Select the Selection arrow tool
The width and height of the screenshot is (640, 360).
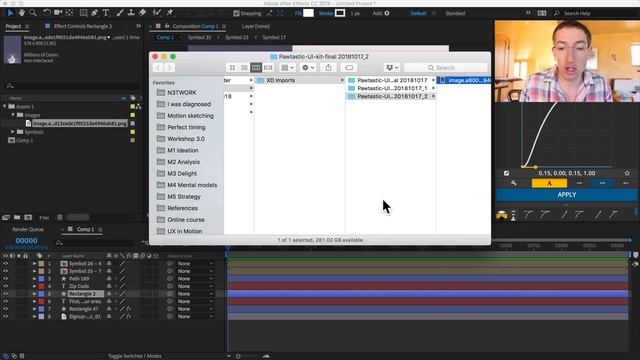pos(11,13)
